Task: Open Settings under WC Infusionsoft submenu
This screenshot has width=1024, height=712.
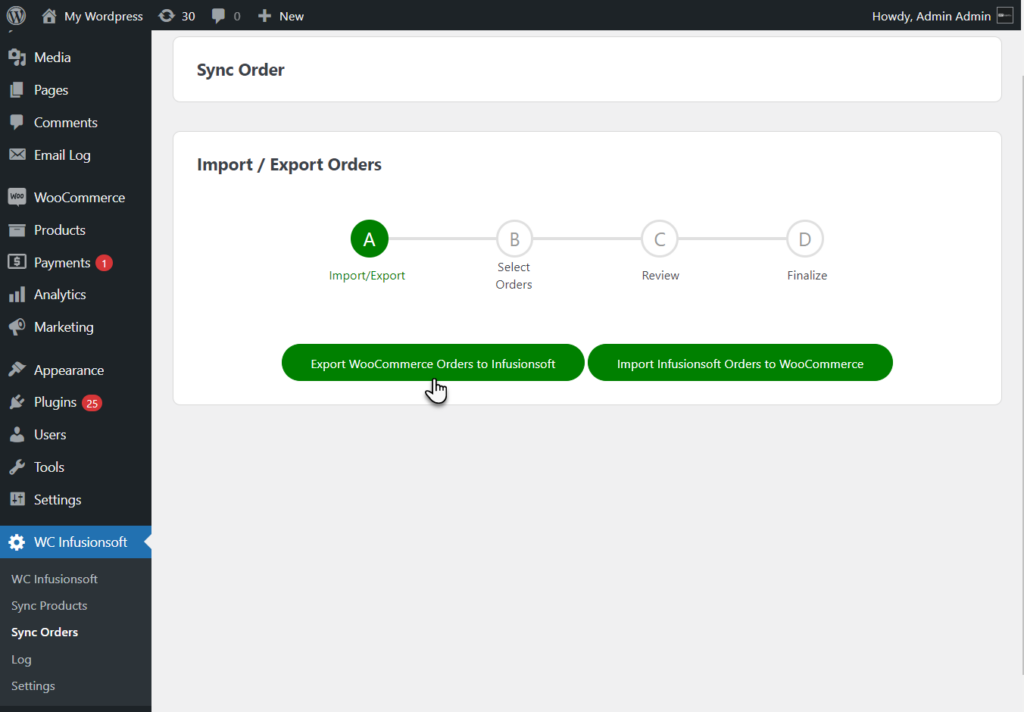Action: [33, 686]
